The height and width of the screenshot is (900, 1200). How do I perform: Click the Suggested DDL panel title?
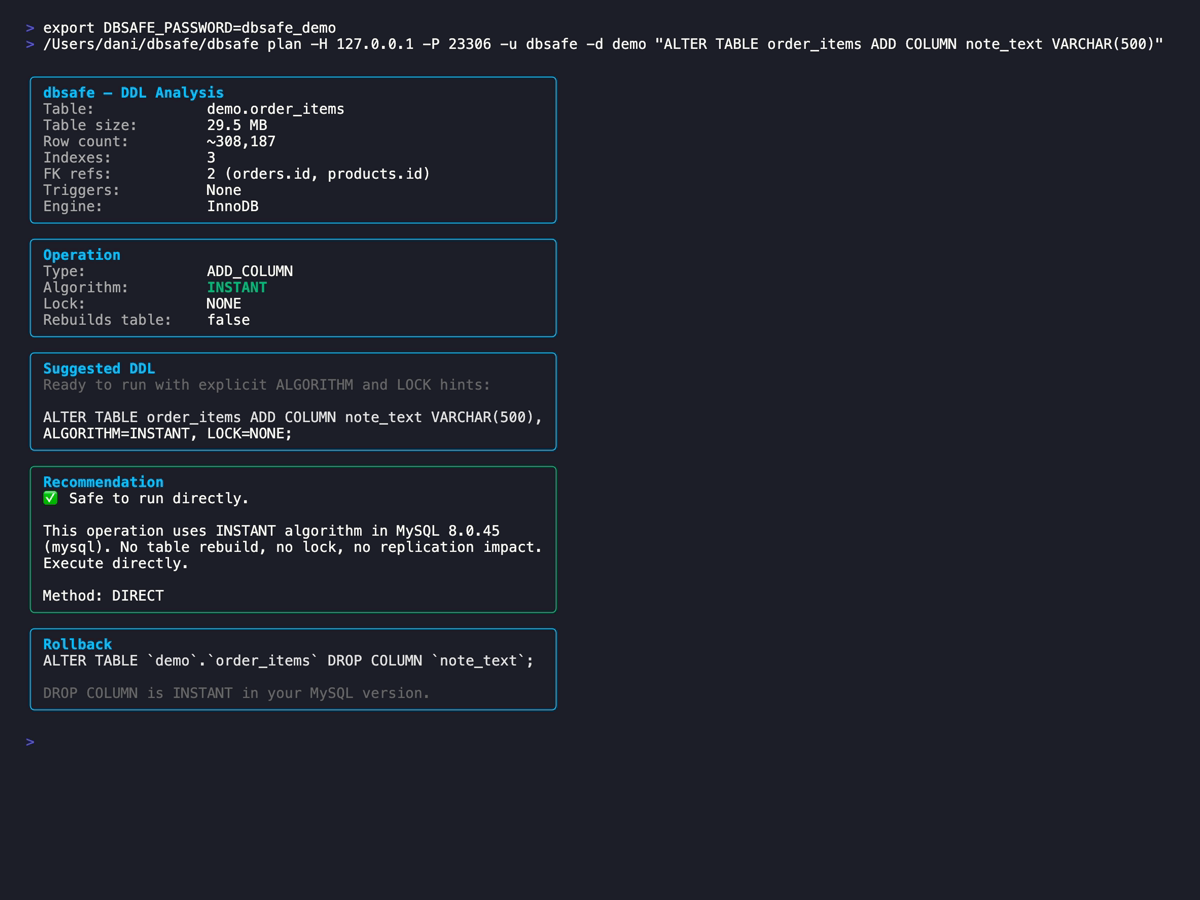[99, 368]
